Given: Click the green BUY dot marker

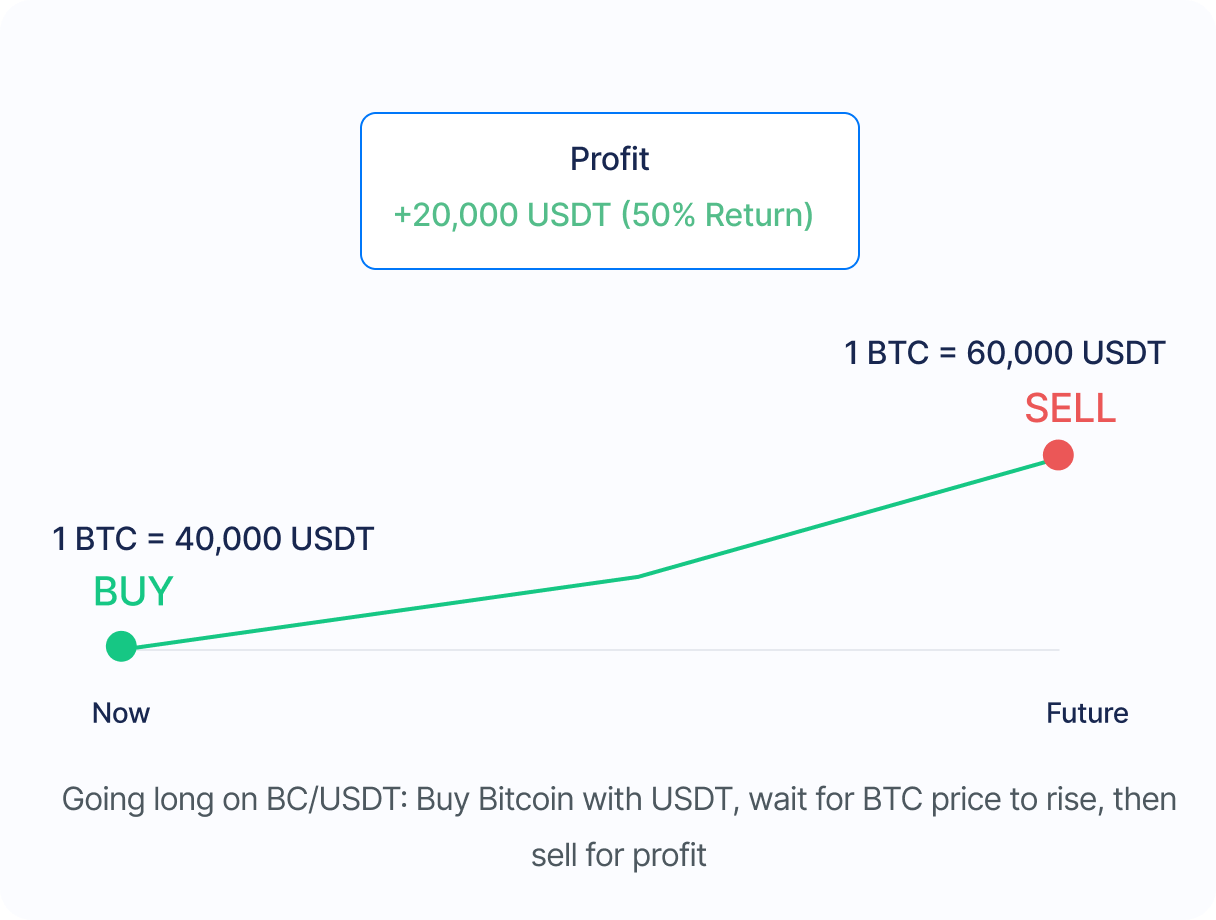Looking at the screenshot, I should [x=121, y=647].
